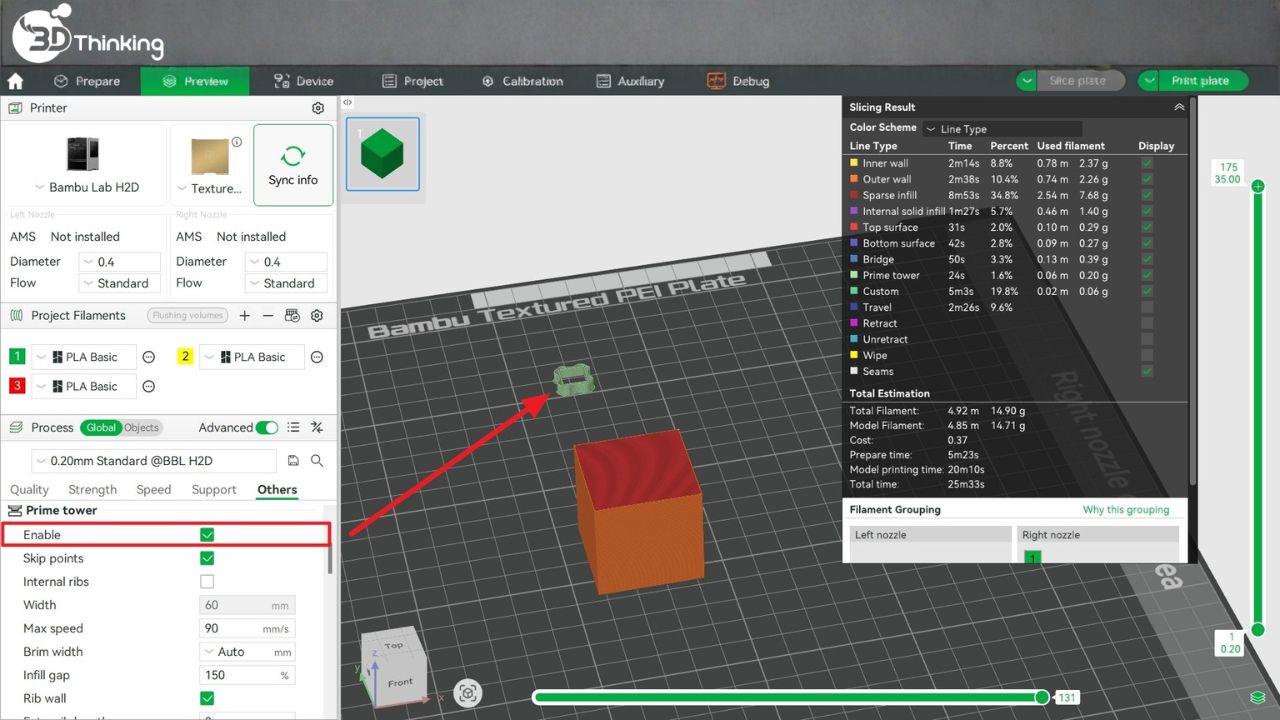Edit filament 1 preset via ellipsis icon
Image resolution: width=1280 pixels, height=720 pixels.
[149, 357]
